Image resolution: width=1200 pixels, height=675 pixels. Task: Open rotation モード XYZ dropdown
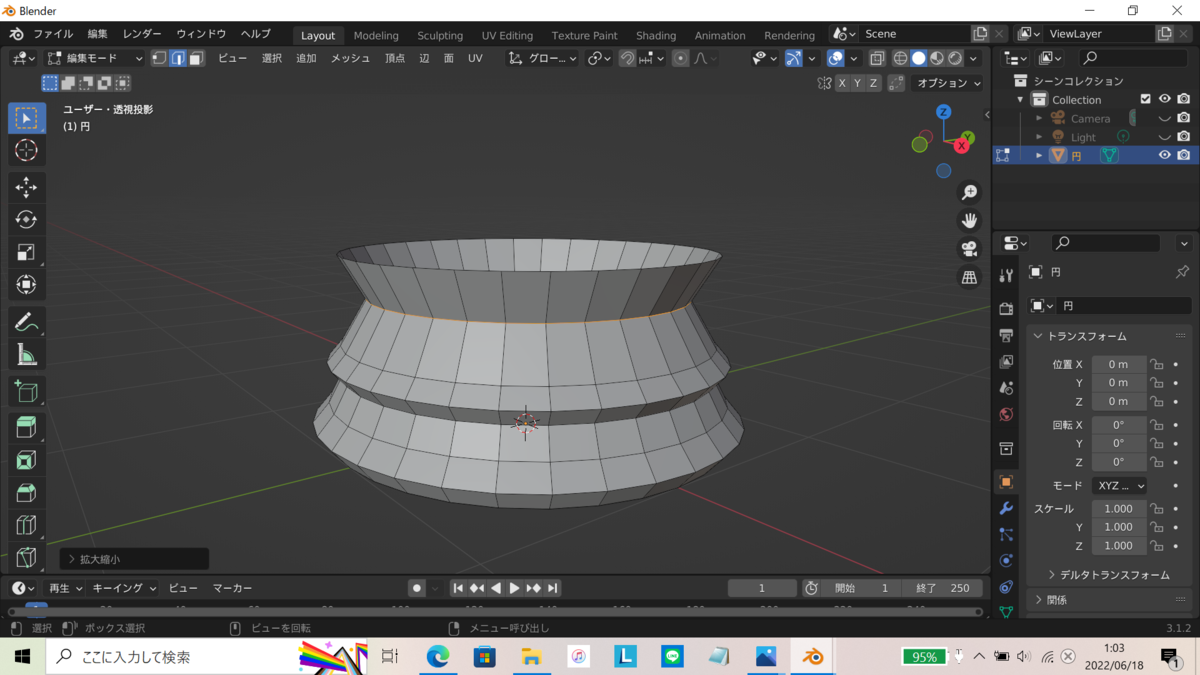tap(1119, 485)
